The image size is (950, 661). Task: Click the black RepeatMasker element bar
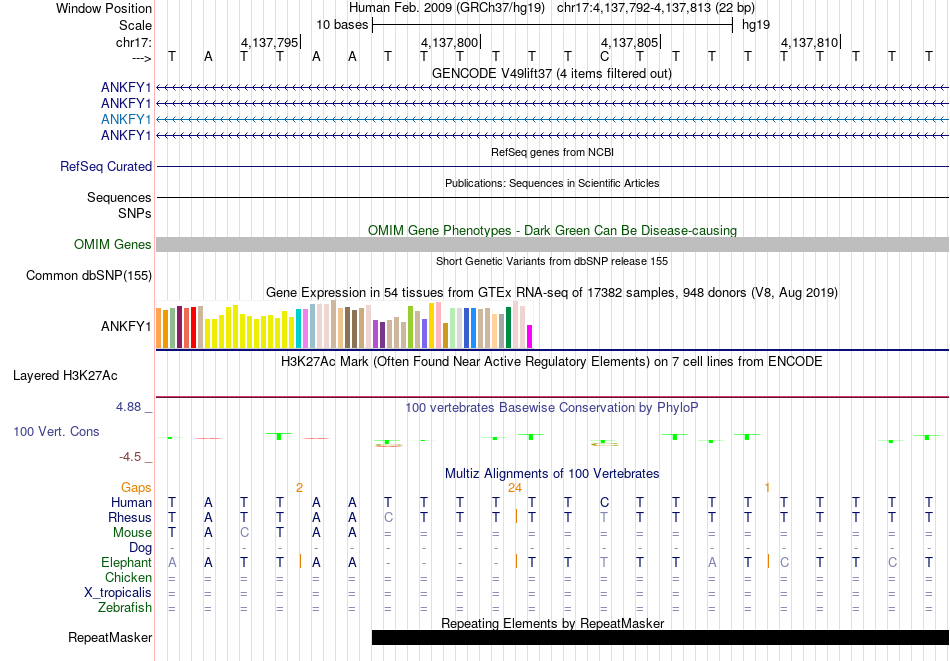click(660, 637)
